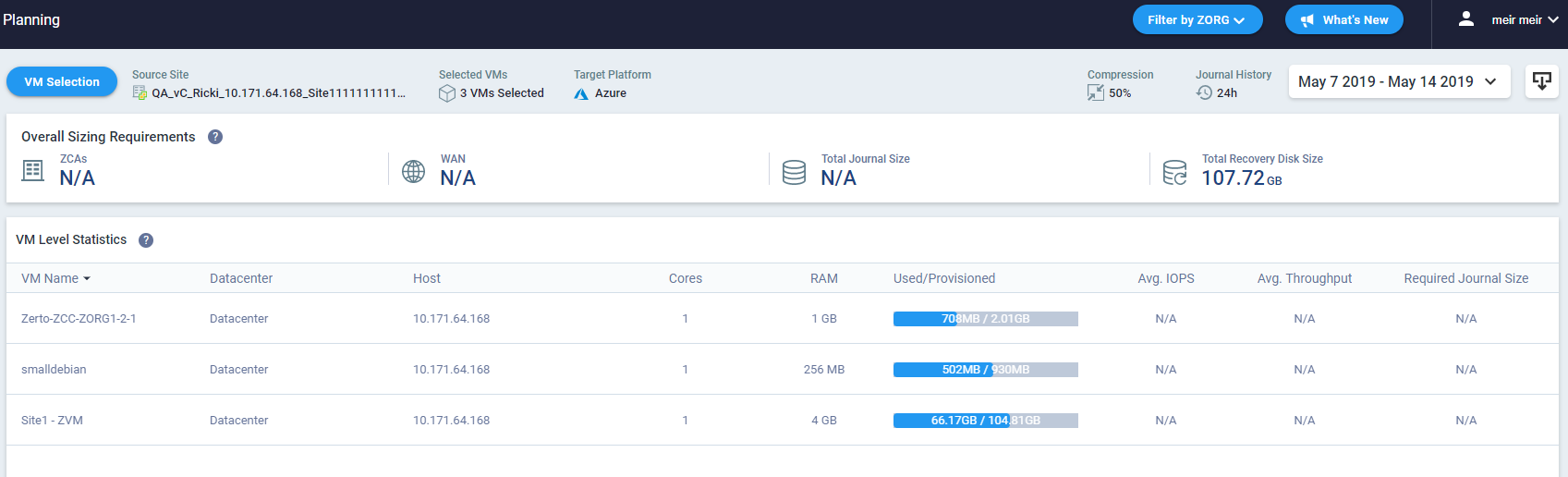Click the WAN globe icon
This screenshot has height=477, width=1568.
pyautogui.click(x=414, y=171)
